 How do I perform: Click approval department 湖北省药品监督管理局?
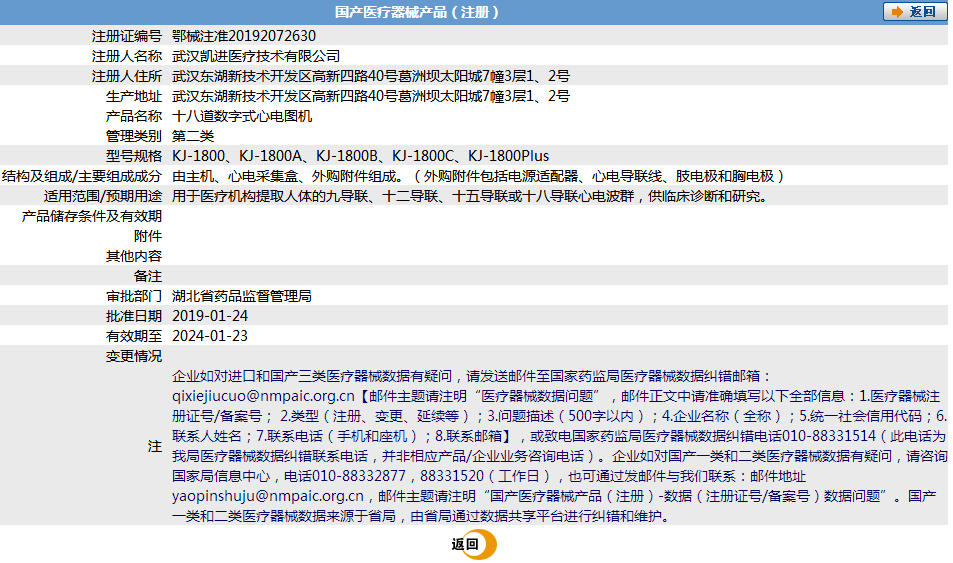(242, 296)
